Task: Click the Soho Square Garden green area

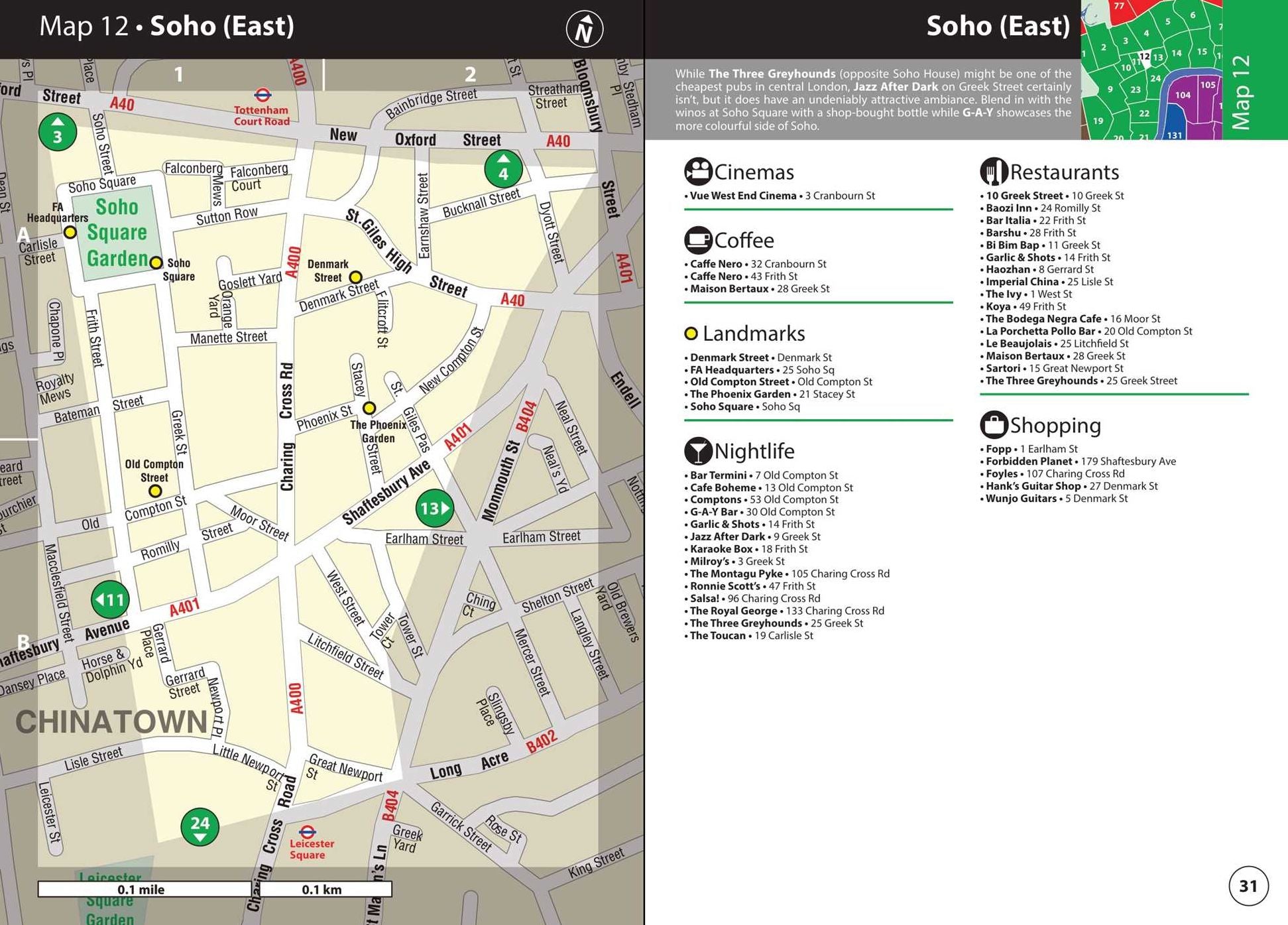Action: pos(117,233)
